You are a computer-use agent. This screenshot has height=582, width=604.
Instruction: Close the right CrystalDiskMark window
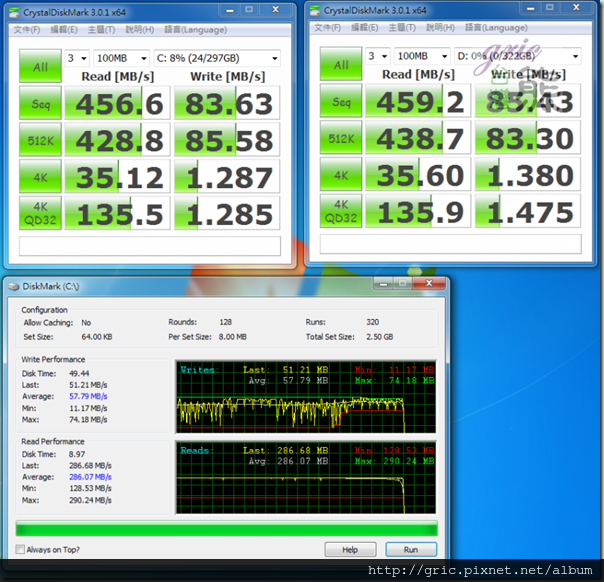[576, 8]
